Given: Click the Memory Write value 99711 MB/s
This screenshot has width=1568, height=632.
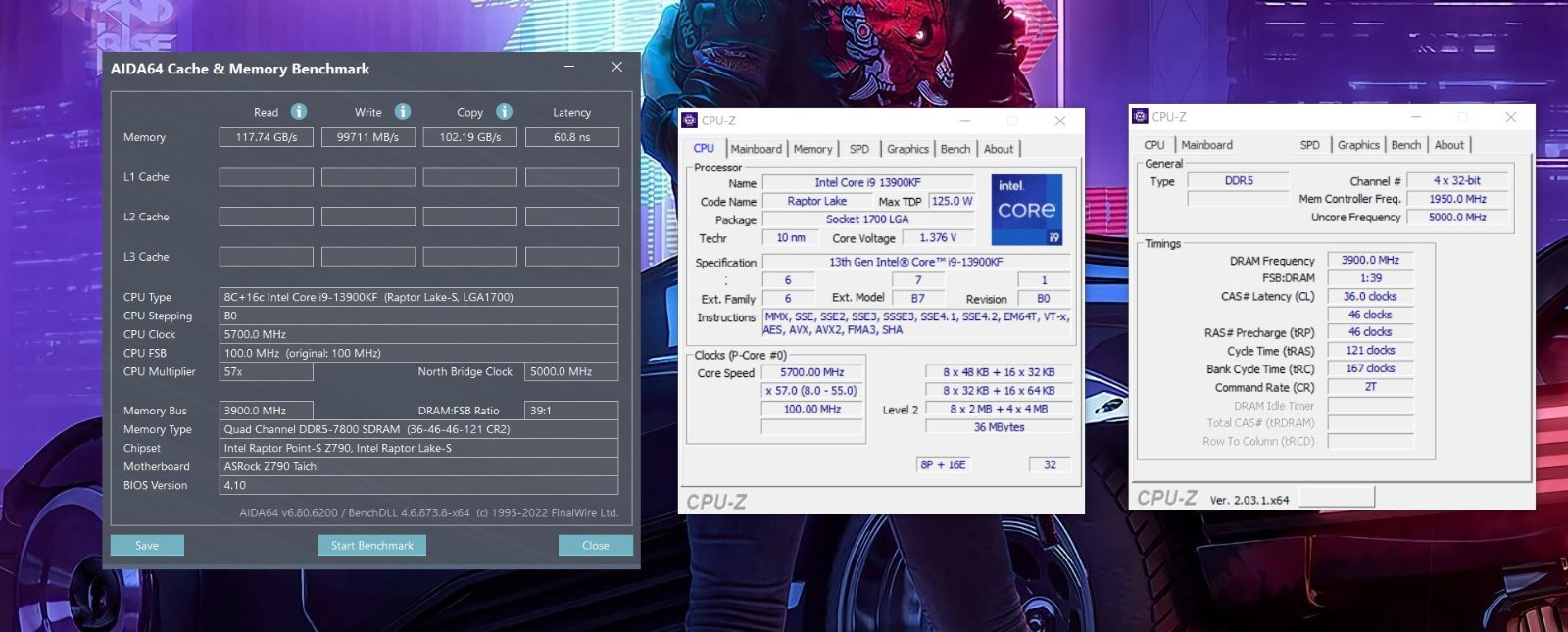Looking at the screenshot, I should click(x=368, y=137).
